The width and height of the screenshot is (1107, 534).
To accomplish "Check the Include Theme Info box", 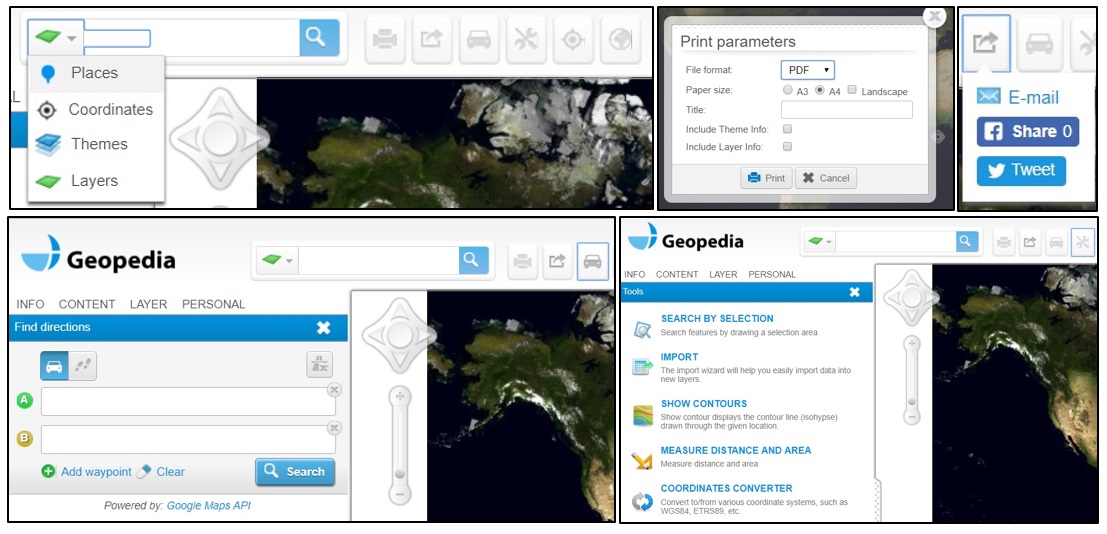I will click(788, 129).
